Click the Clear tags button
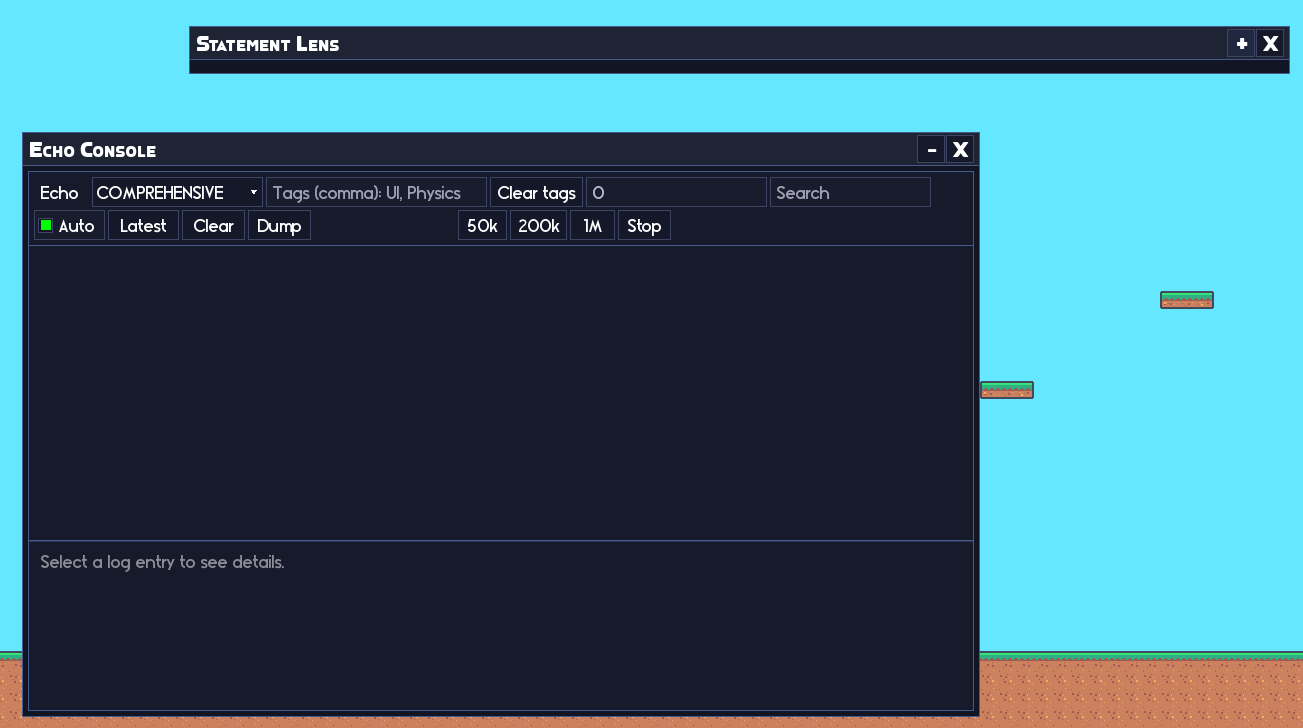 536,193
